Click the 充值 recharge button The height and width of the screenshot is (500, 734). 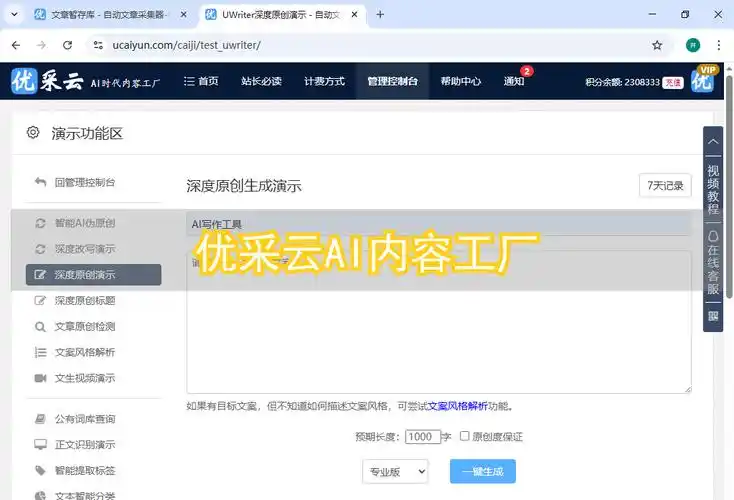click(x=673, y=82)
